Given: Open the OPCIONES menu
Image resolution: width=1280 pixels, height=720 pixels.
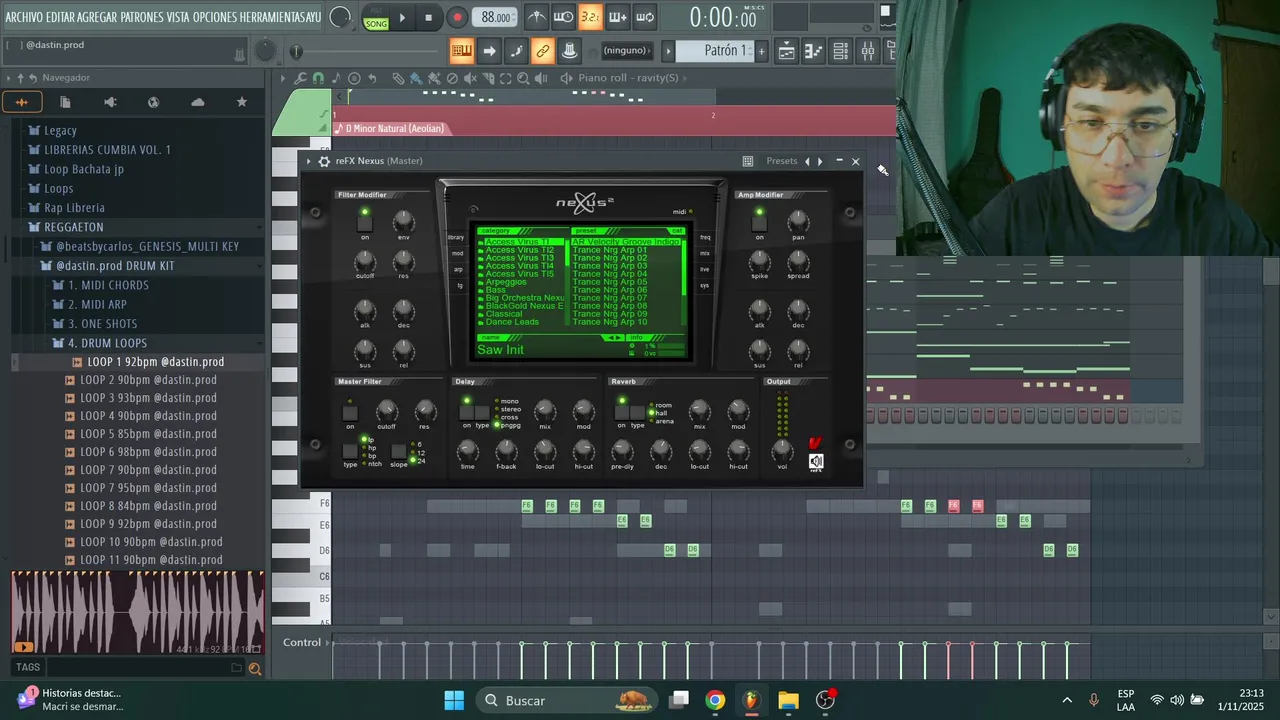Looking at the screenshot, I should coord(215,18).
